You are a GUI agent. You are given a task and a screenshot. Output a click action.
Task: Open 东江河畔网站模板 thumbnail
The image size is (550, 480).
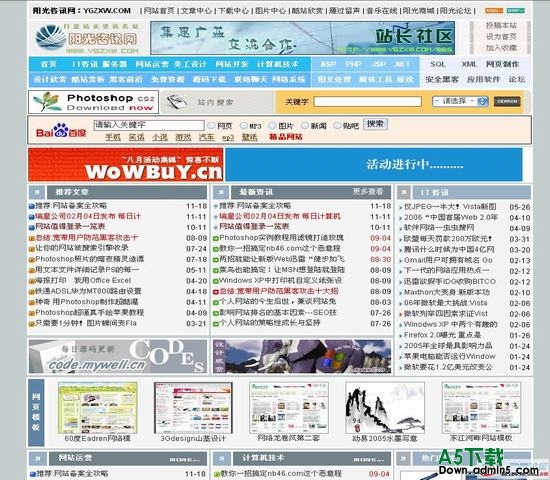(481, 408)
